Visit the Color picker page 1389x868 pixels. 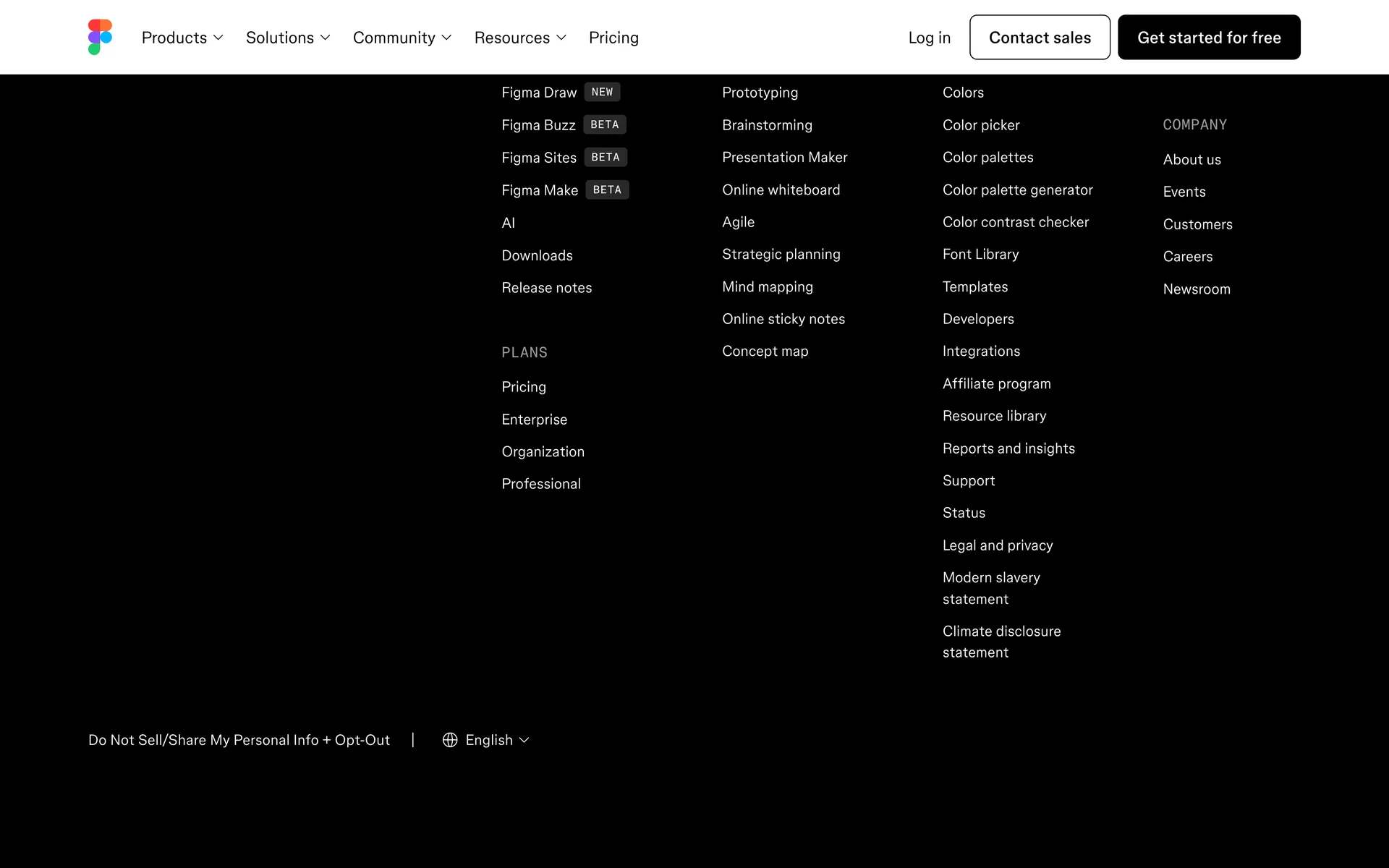[981, 125]
